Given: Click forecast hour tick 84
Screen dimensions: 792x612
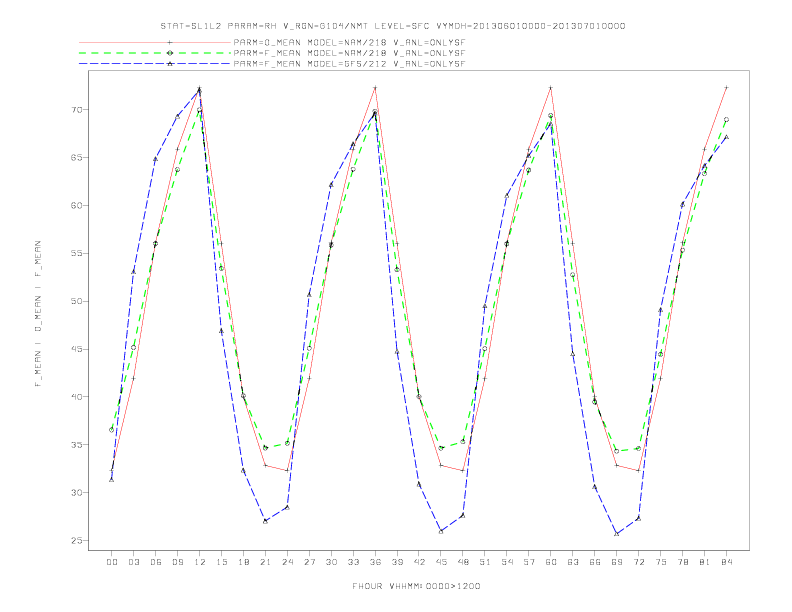Looking at the screenshot, I should [727, 562].
